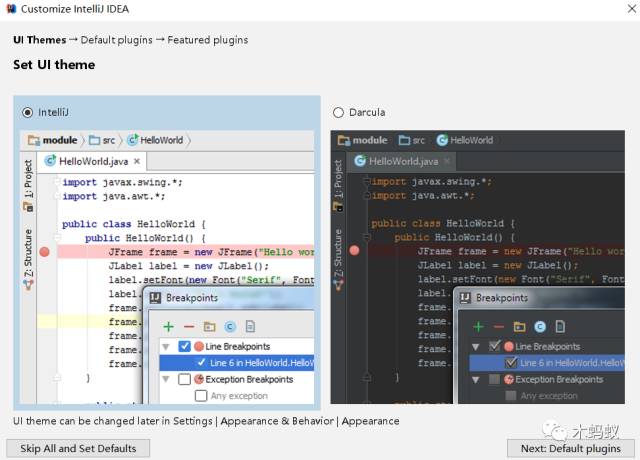Click red remove breakpoint minus in light preview
Image resolution: width=640 pixels, height=460 pixels.
click(189, 327)
